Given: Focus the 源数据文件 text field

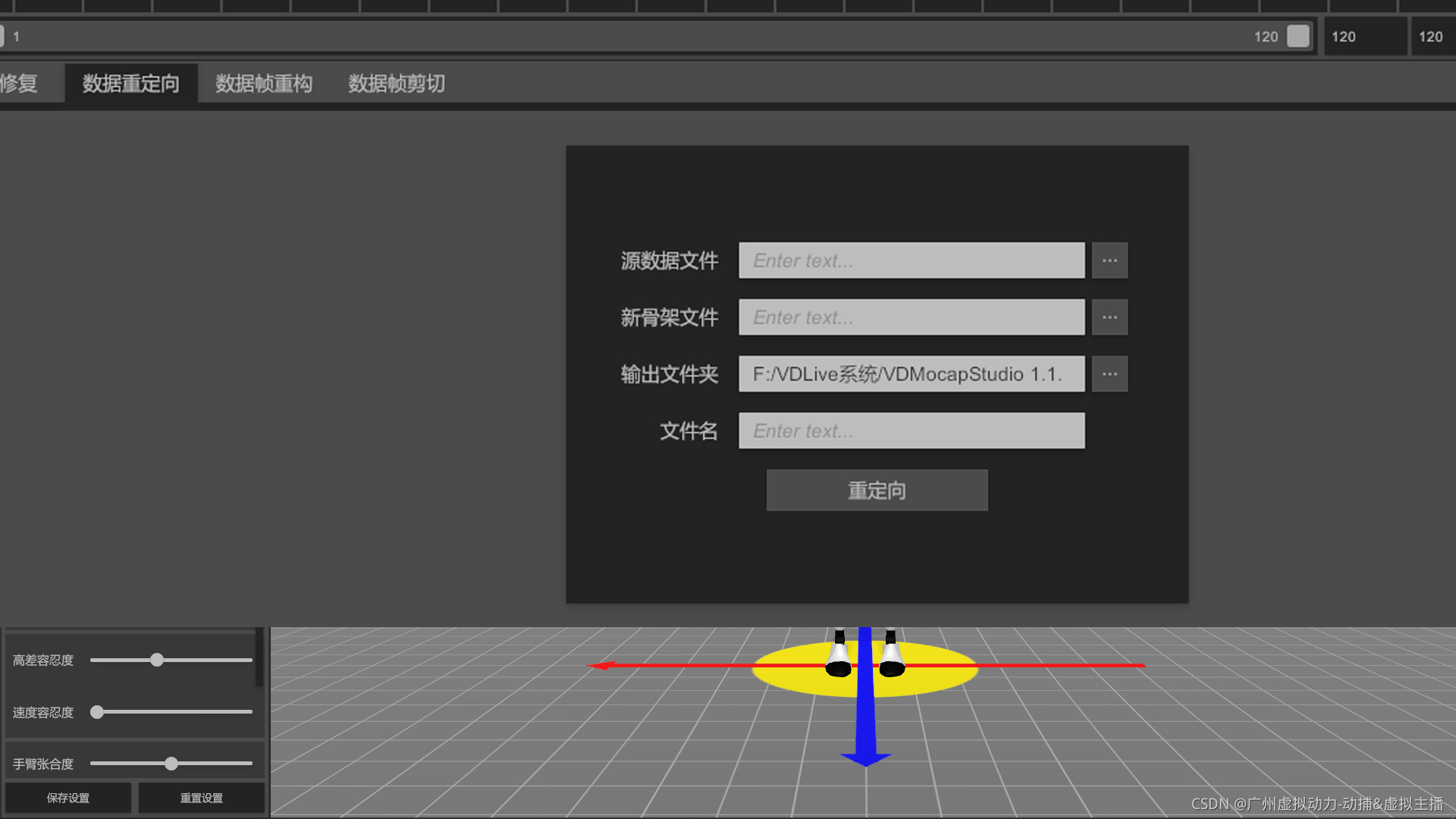Looking at the screenshot, I should pyautogui.click(x=911, y=260).
